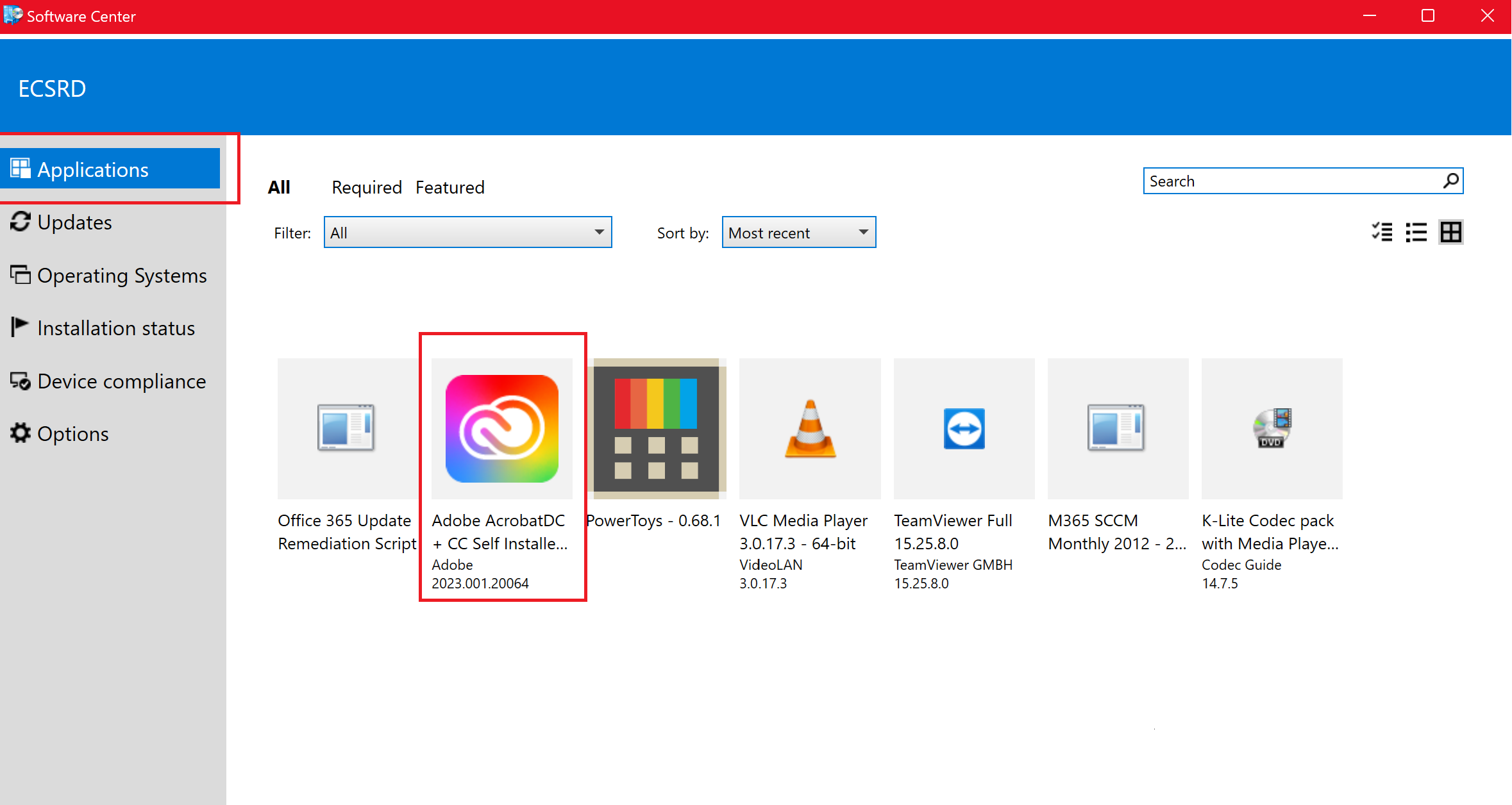Switch to the Required tab

(367, 187)
